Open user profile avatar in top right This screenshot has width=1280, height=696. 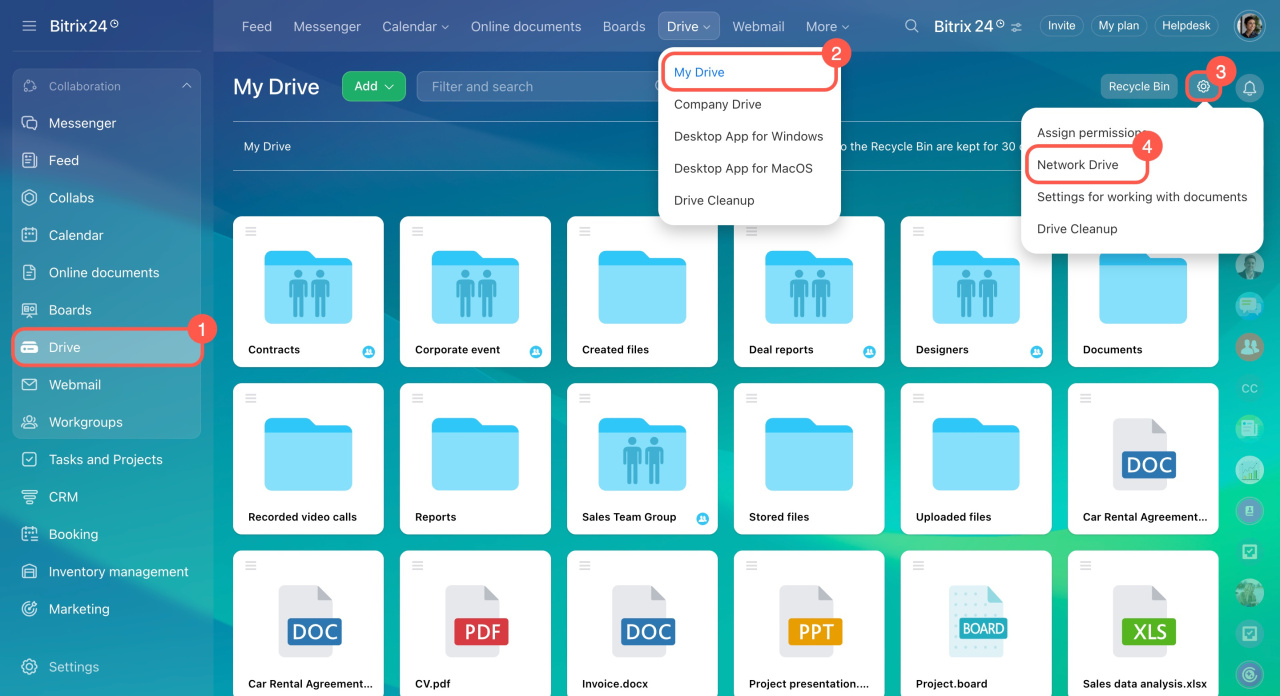click(x=1249, y=26)
